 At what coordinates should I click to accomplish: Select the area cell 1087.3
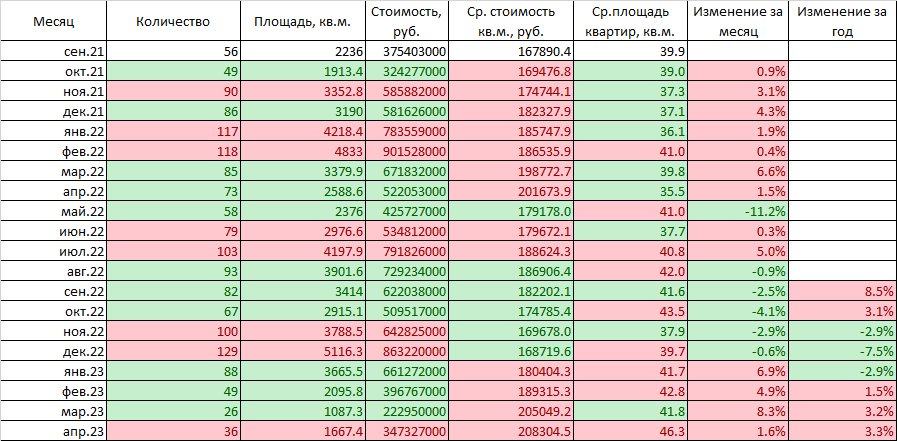(x=303, y=412)
